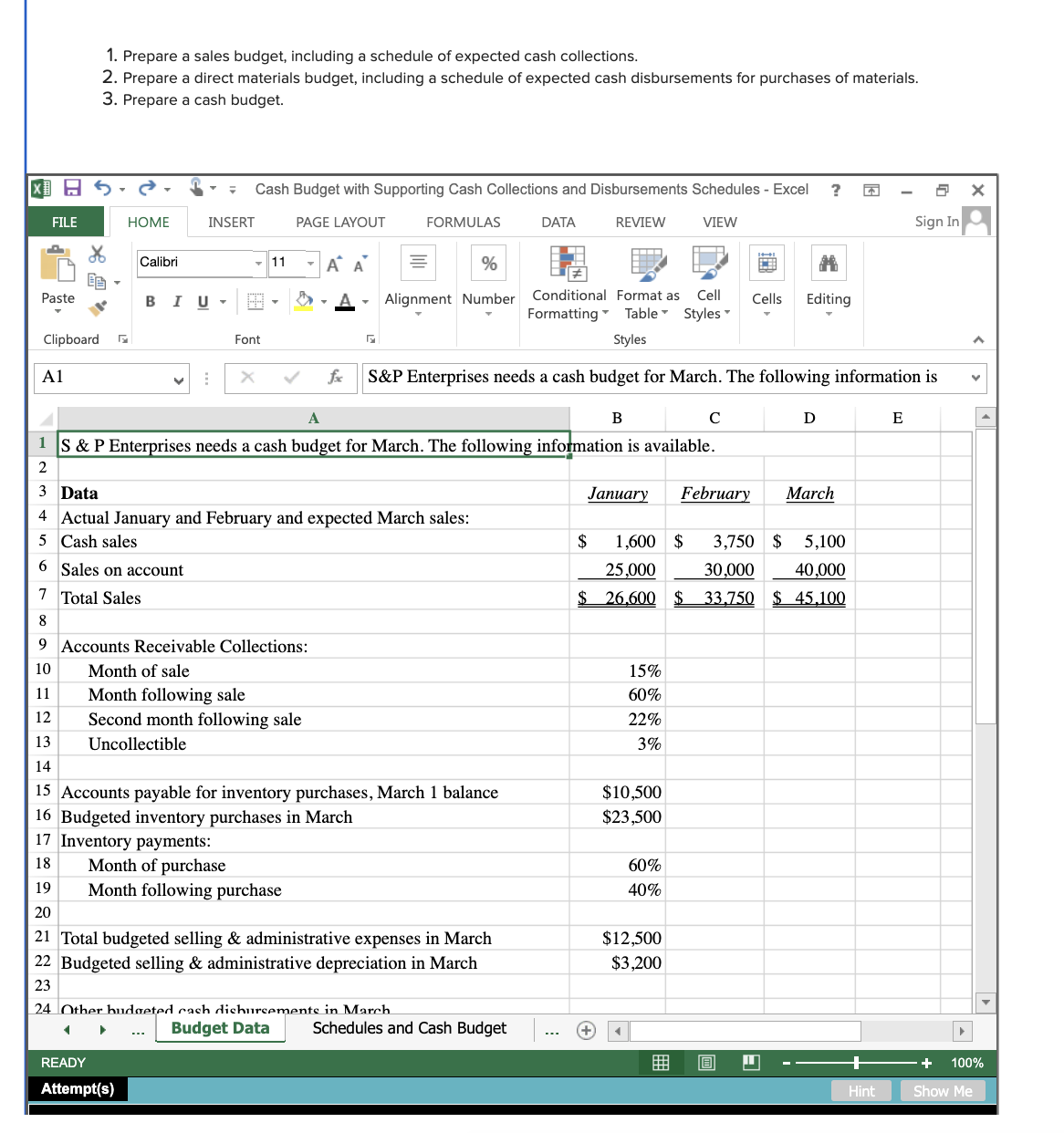Click the Redo arrow icon
1064x1133 pixels.
pos(147,189)
